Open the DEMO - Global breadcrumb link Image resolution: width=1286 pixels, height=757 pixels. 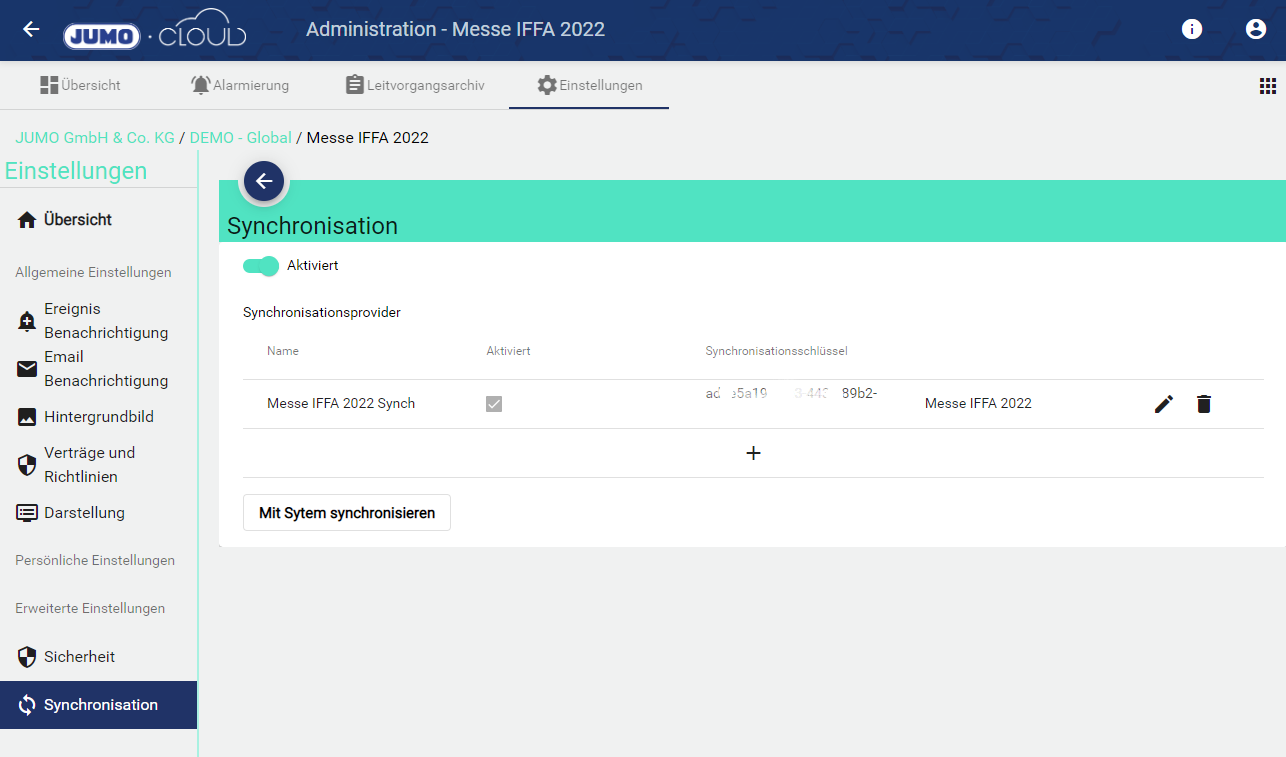pos(240,138)
